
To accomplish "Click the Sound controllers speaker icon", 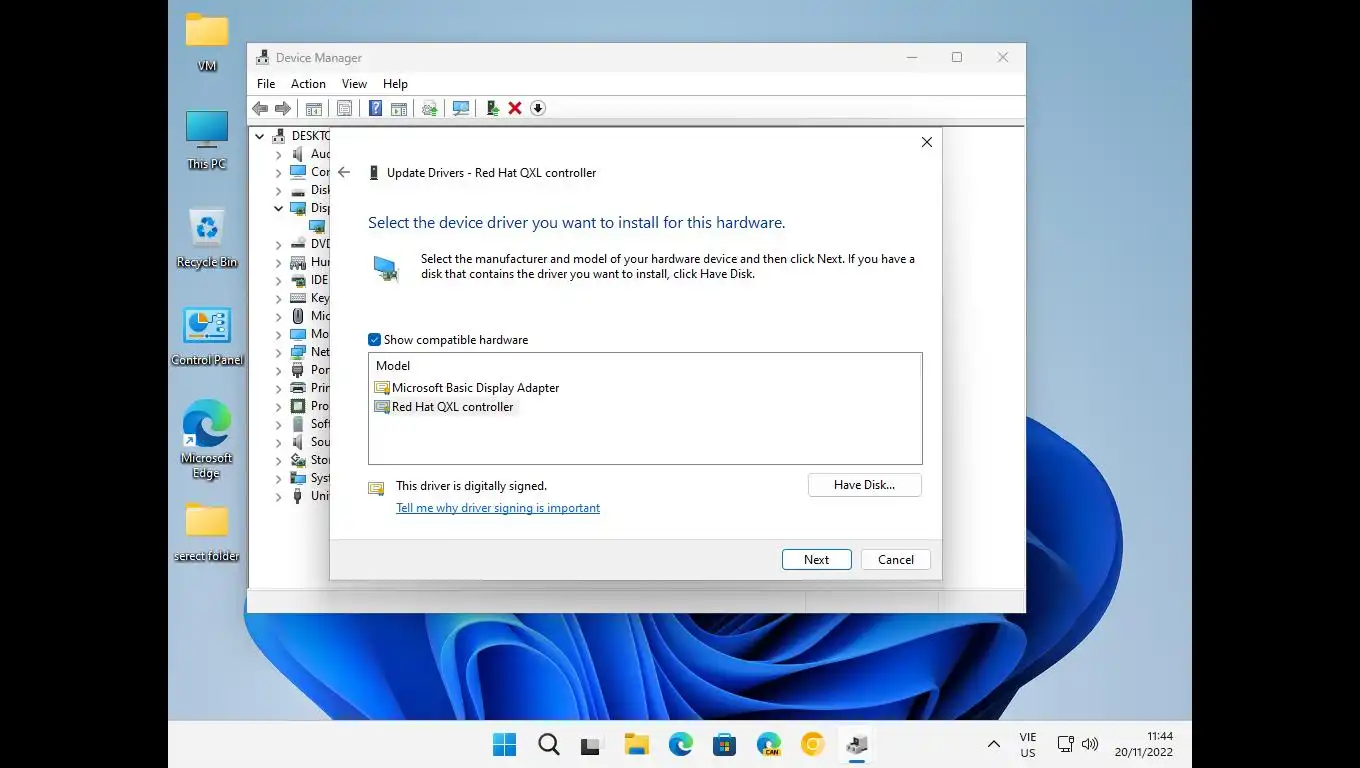I will coord(297,442).
